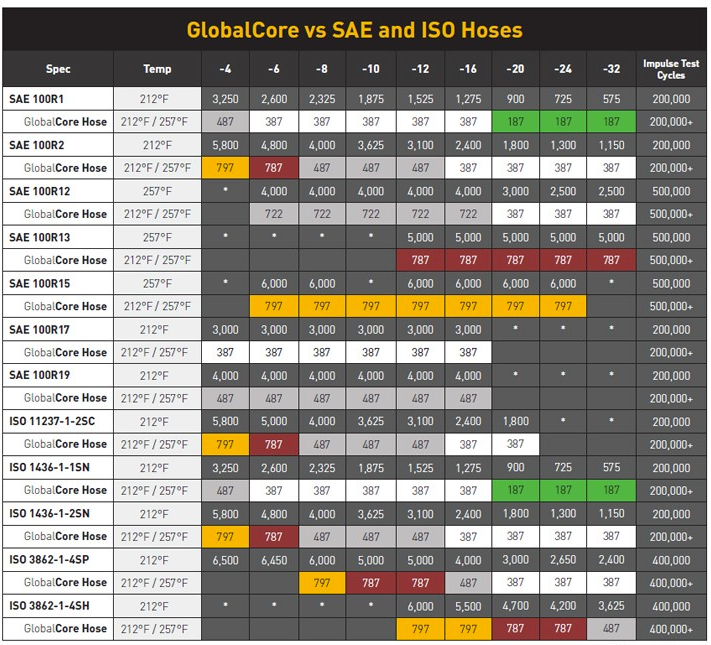The width and height of the screenshot is (711, 645).
Task: Click '387' under -20 below ISO 11237-1-2SC
Action: [x=515, y=444]
